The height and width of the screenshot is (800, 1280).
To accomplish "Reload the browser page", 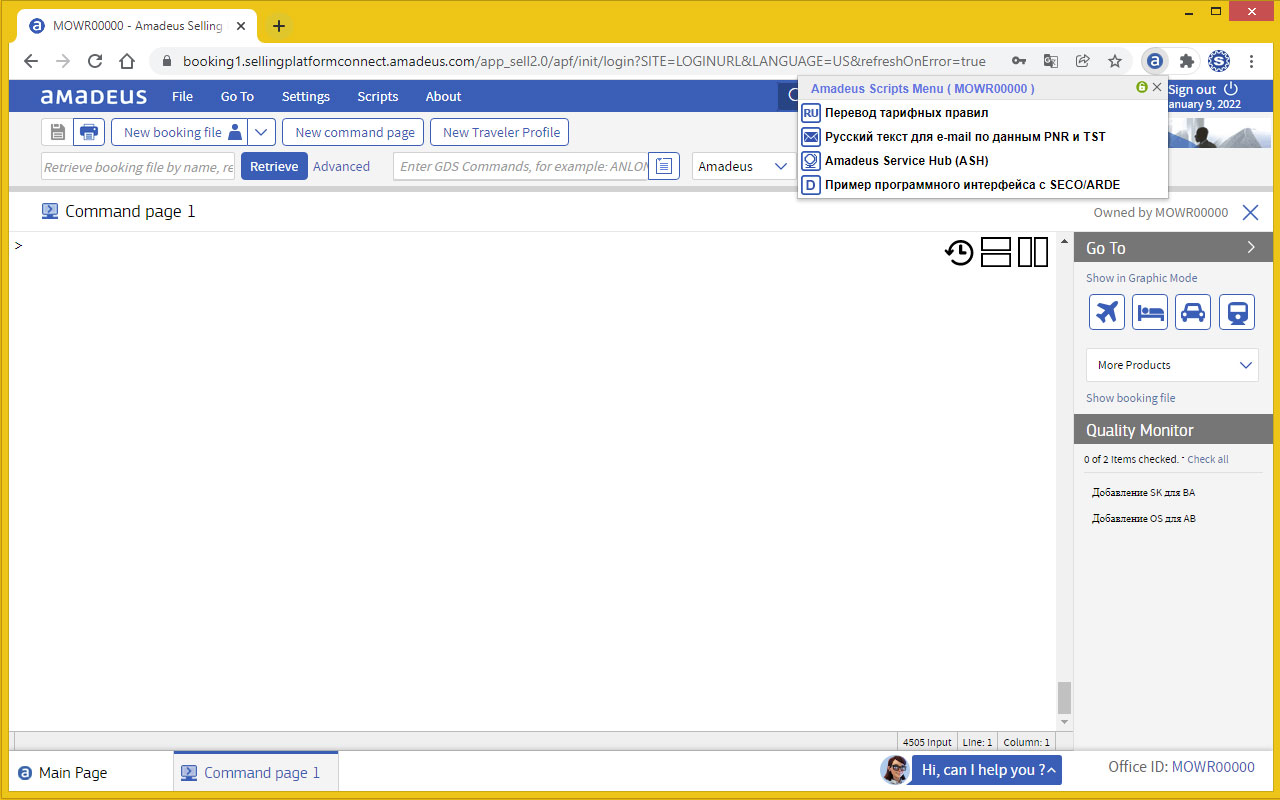I will point(95,61).
